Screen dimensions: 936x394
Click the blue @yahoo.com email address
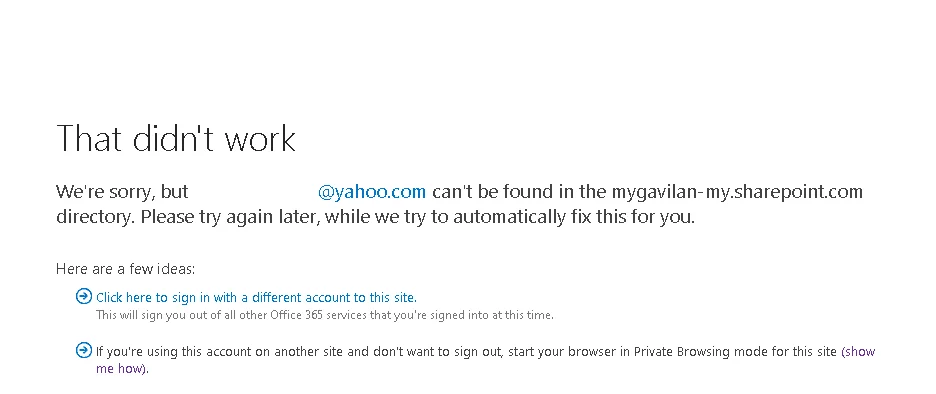372,192
